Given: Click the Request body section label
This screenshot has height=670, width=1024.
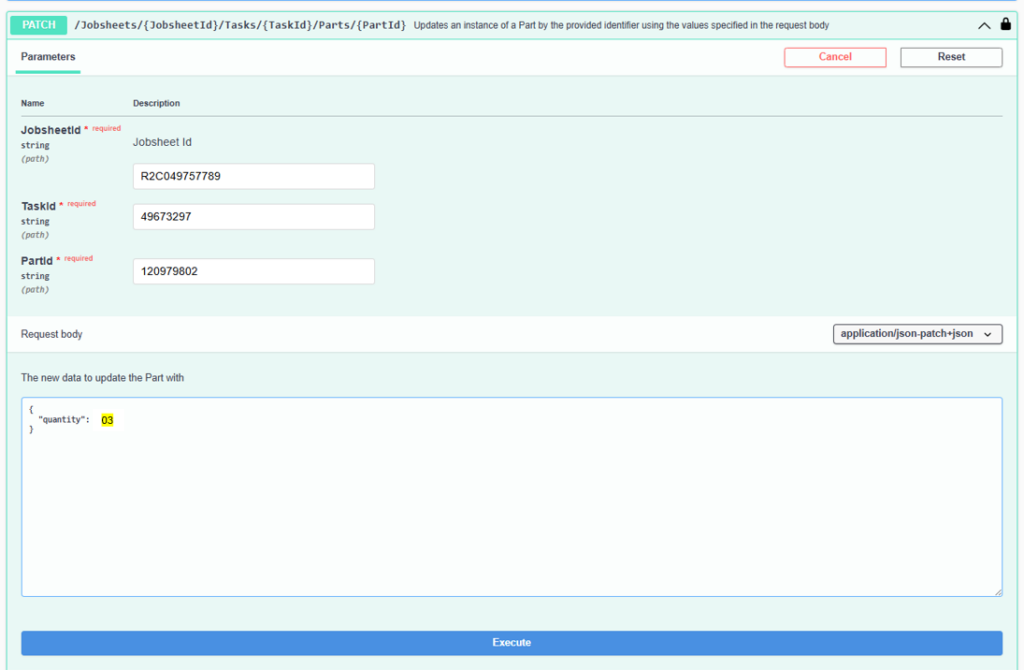Looking at the screenshot, I should click(x=51, y=334).
